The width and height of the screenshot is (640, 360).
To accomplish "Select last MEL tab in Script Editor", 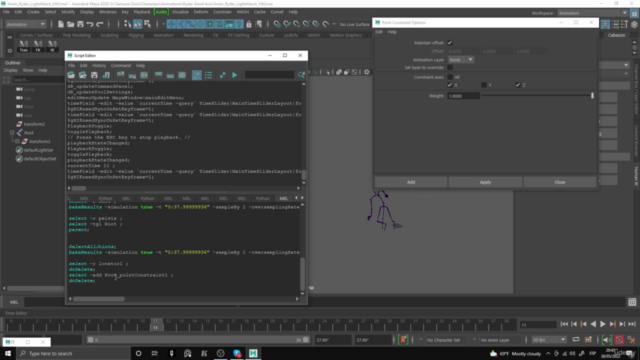I will coord(284,198).
